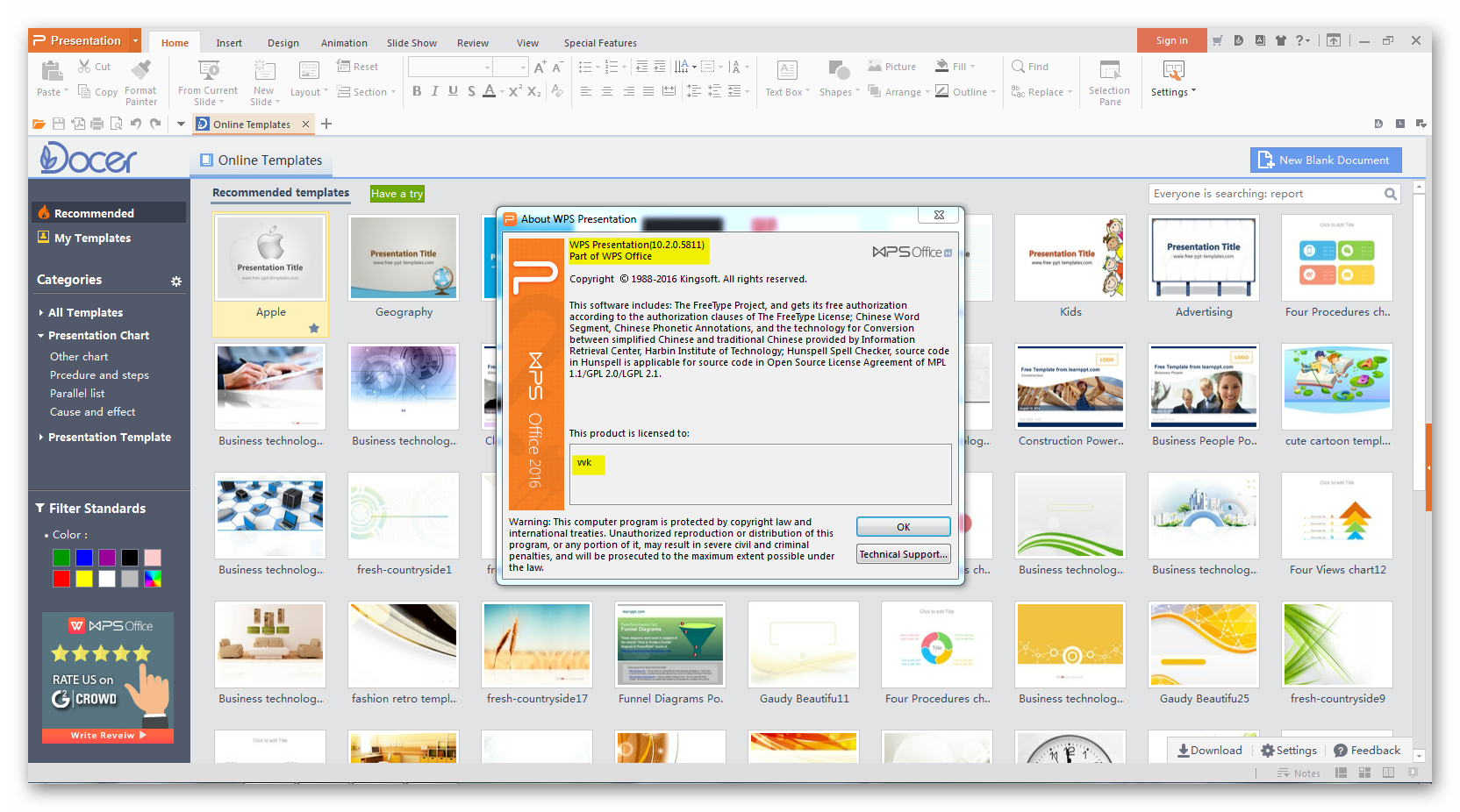Click the Have a try button
The image size is (1460, 812).
(397, 194)
